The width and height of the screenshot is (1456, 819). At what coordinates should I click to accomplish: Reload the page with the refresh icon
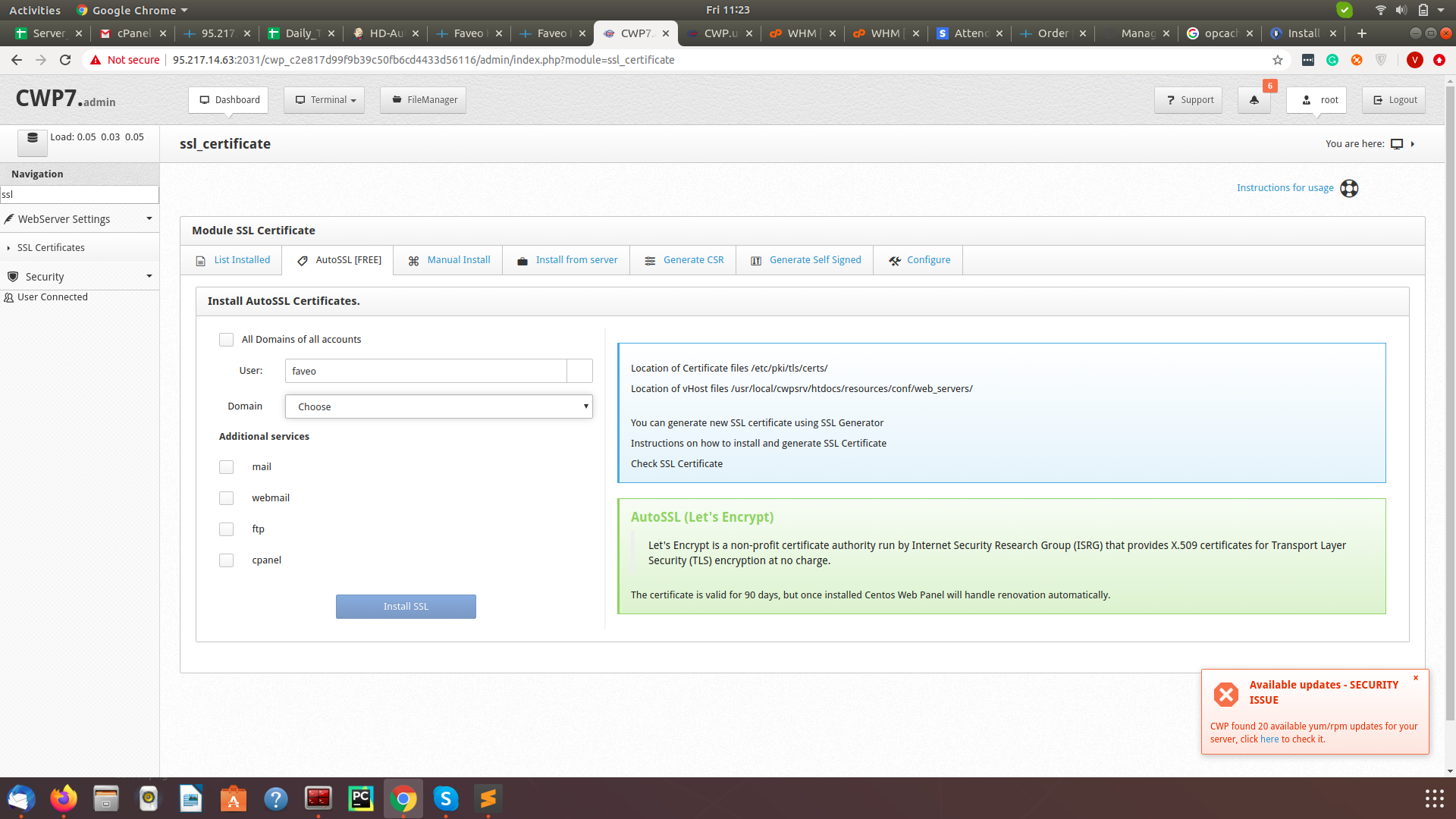click(x=65, y=60)
